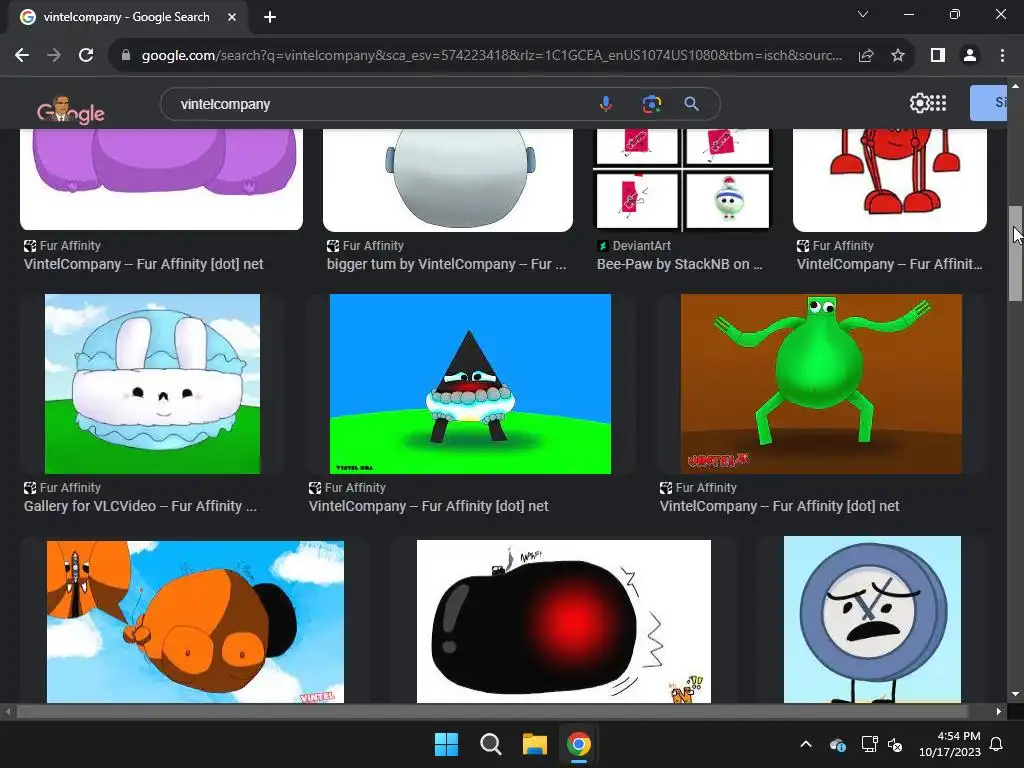Open Windows taskbar Search

(490, 744)
